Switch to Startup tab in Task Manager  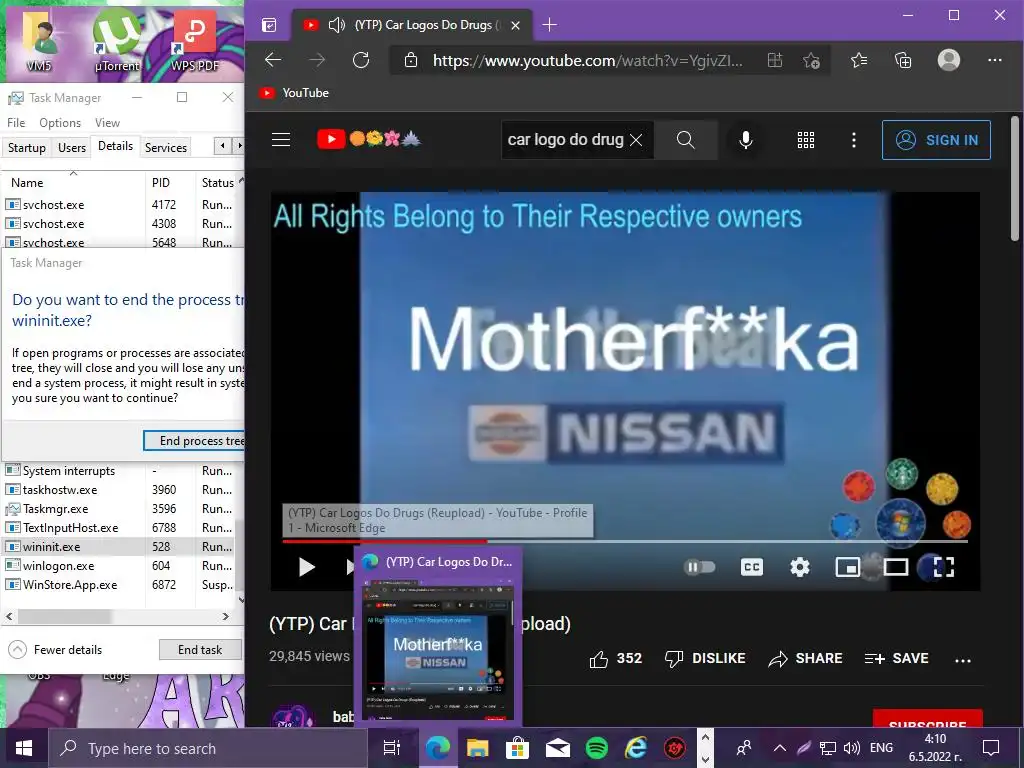(27, 148)
